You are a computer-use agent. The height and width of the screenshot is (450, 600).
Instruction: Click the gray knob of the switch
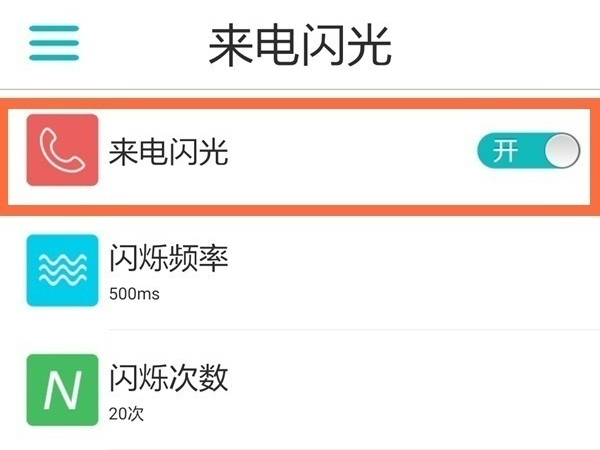coord(561,151)
